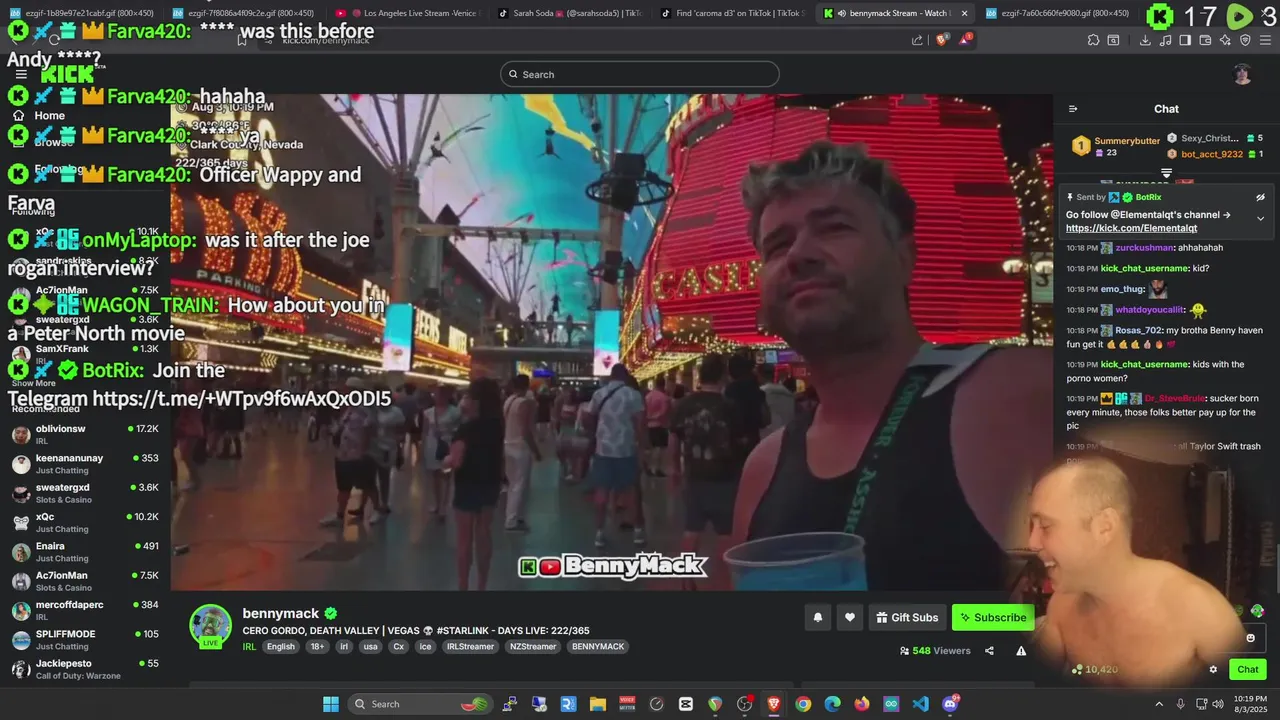Screen dimensions: 1280x720
Task: Subscribe to bennymack's channel
Action: pos(992,617)
